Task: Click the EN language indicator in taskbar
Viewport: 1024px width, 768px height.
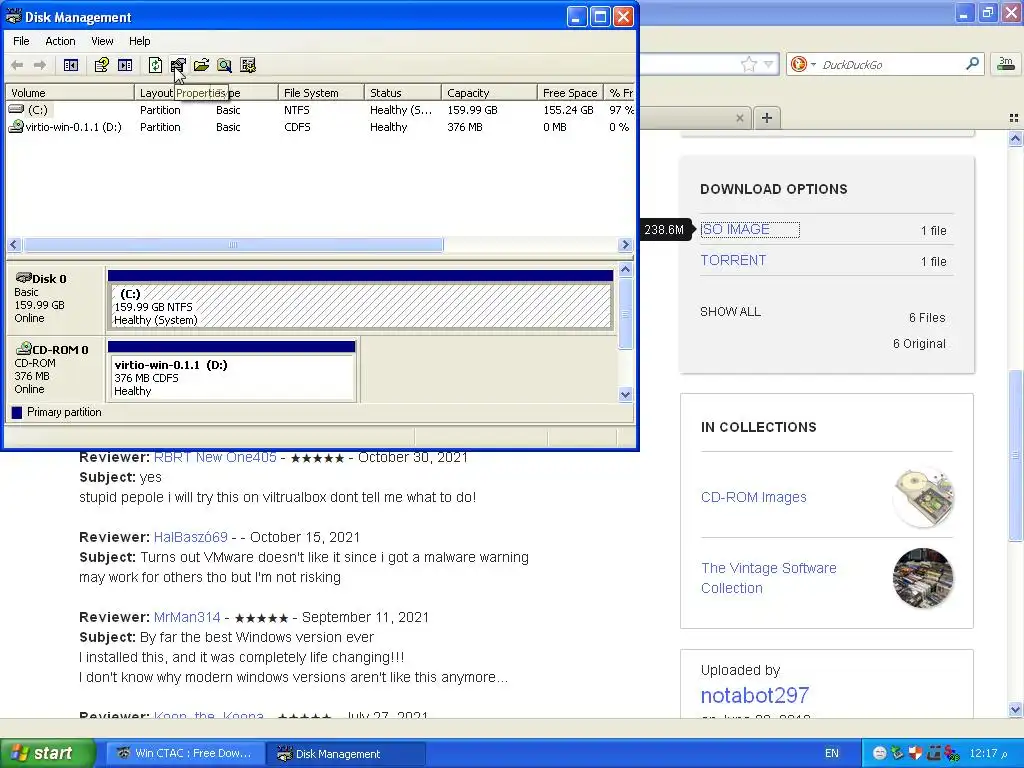Action: point(831,753)
